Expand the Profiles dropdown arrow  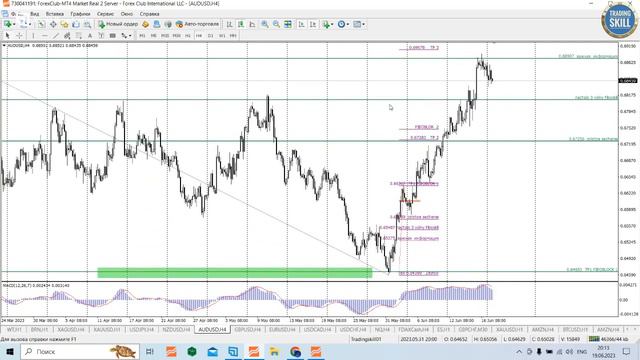tap(30, 24)
